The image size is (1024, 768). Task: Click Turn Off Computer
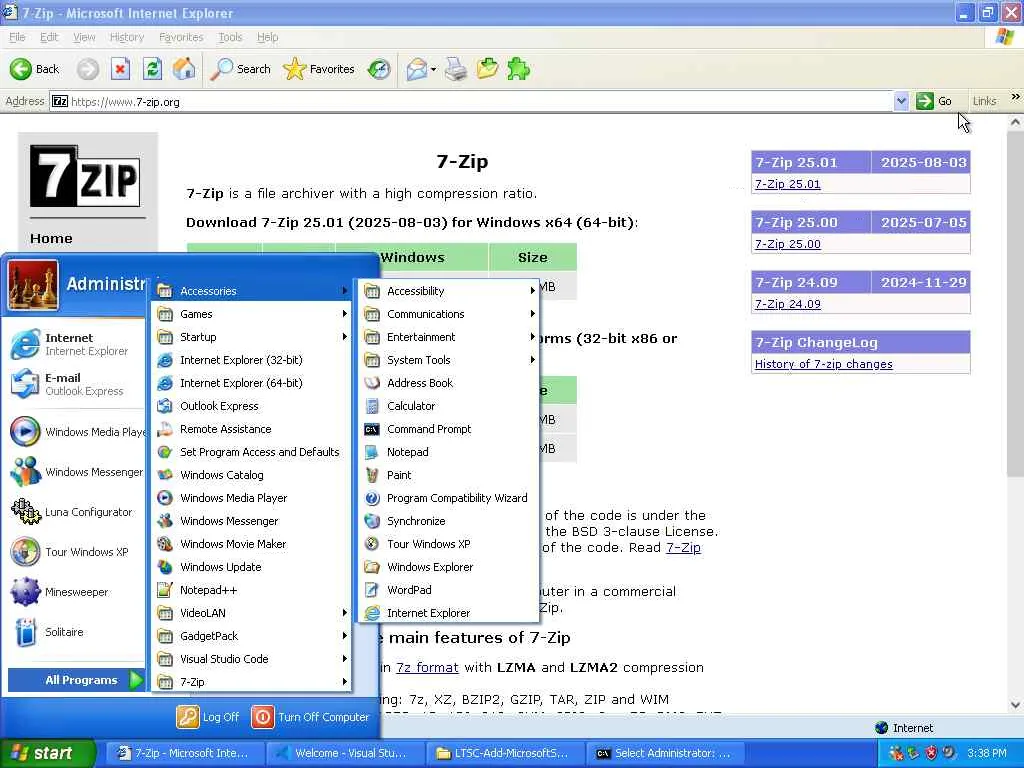311,716
